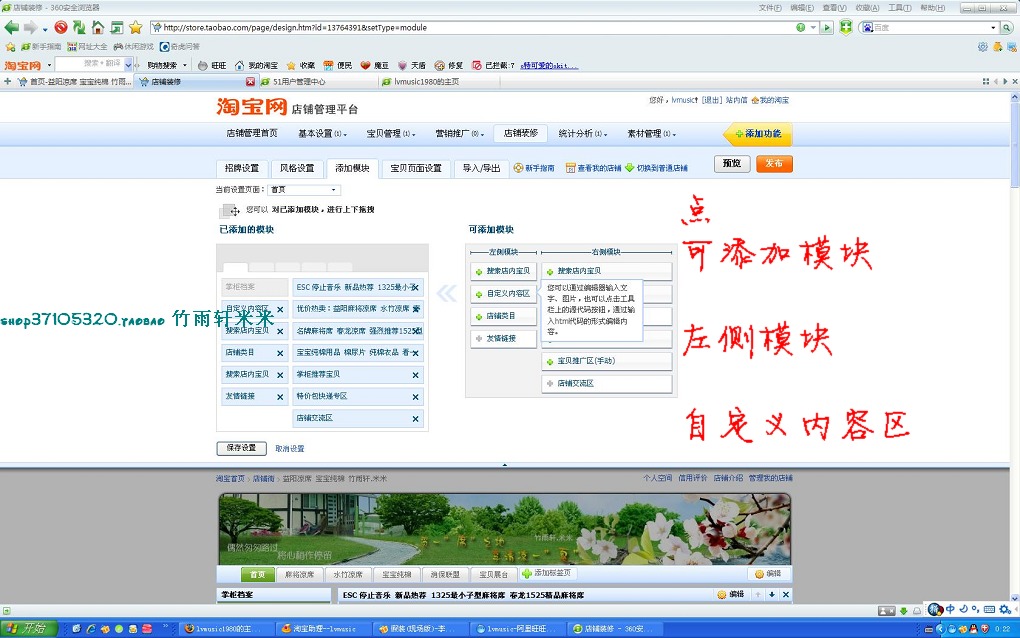Select the 麻将凉席 shop preview tab
This screenshot has height=638, width=1020.
(x=299, y=574)
